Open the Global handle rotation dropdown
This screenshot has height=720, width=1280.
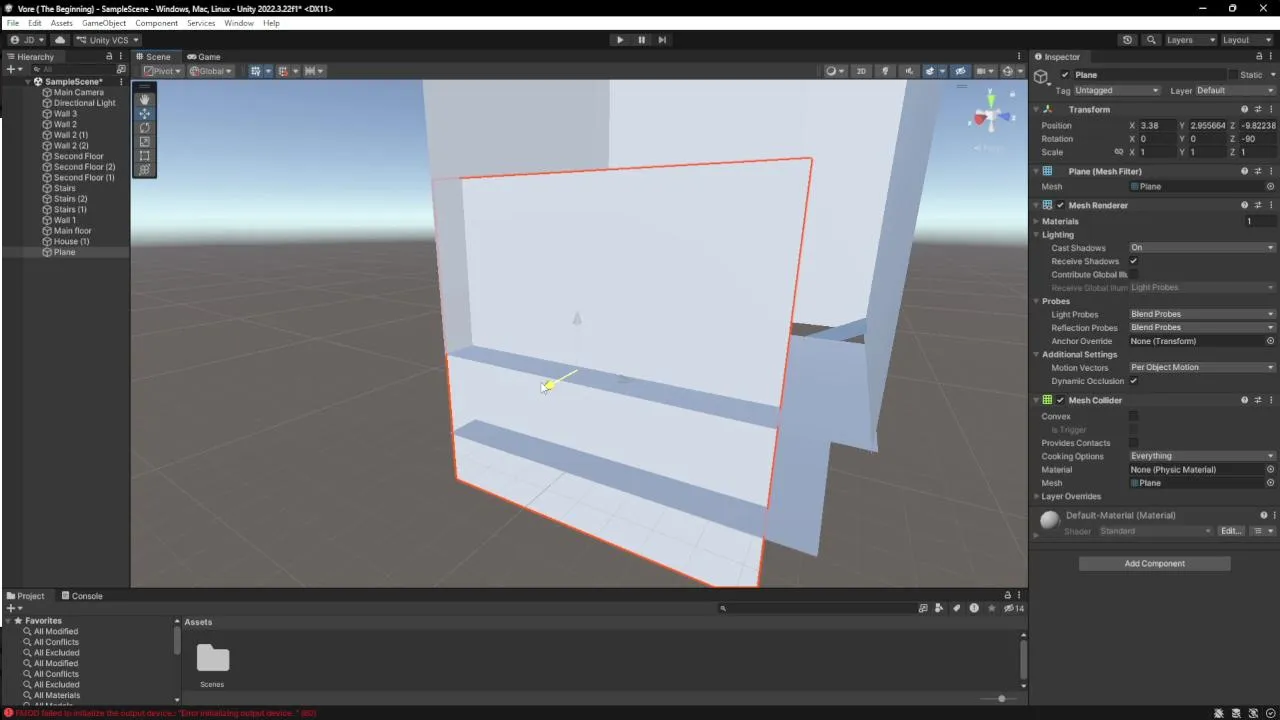211,71
